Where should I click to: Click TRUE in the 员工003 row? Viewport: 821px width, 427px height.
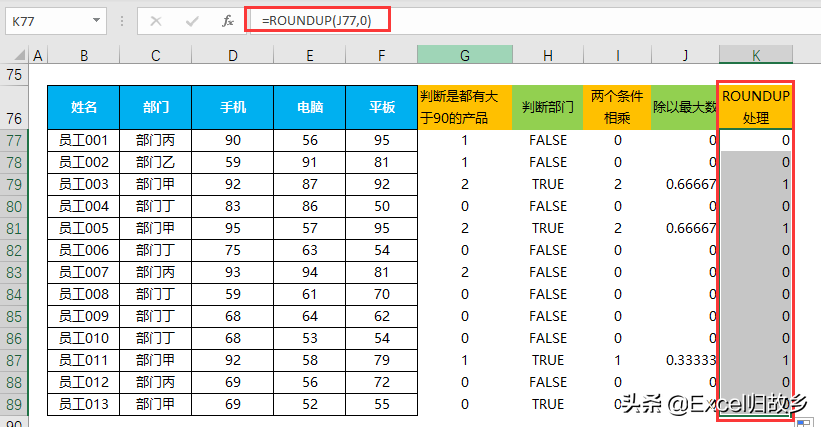point(548,184)
